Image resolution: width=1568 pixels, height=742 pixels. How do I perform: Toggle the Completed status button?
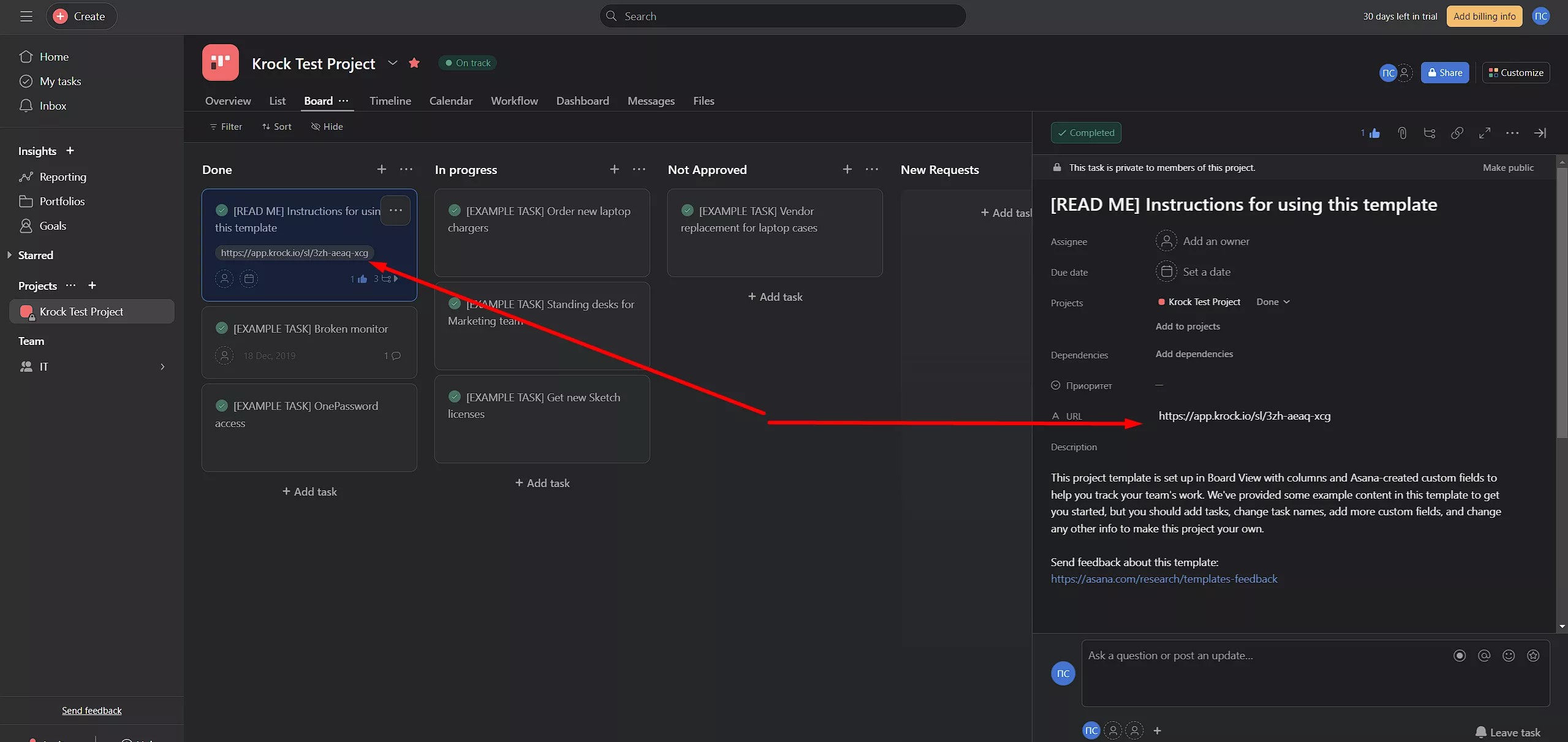[x=1086, y=133]
